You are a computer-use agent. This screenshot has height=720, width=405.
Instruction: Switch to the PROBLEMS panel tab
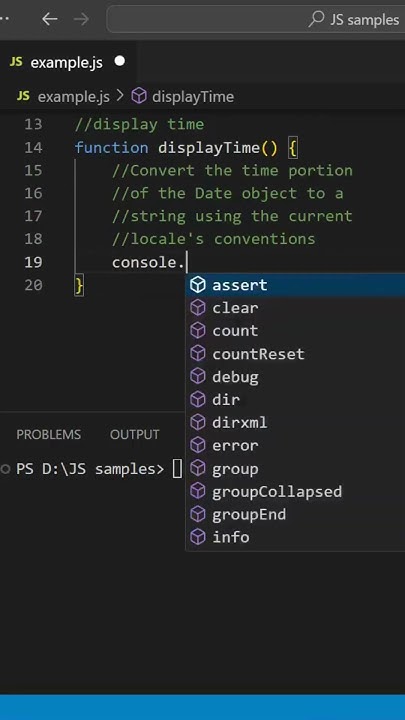point(49,434)
